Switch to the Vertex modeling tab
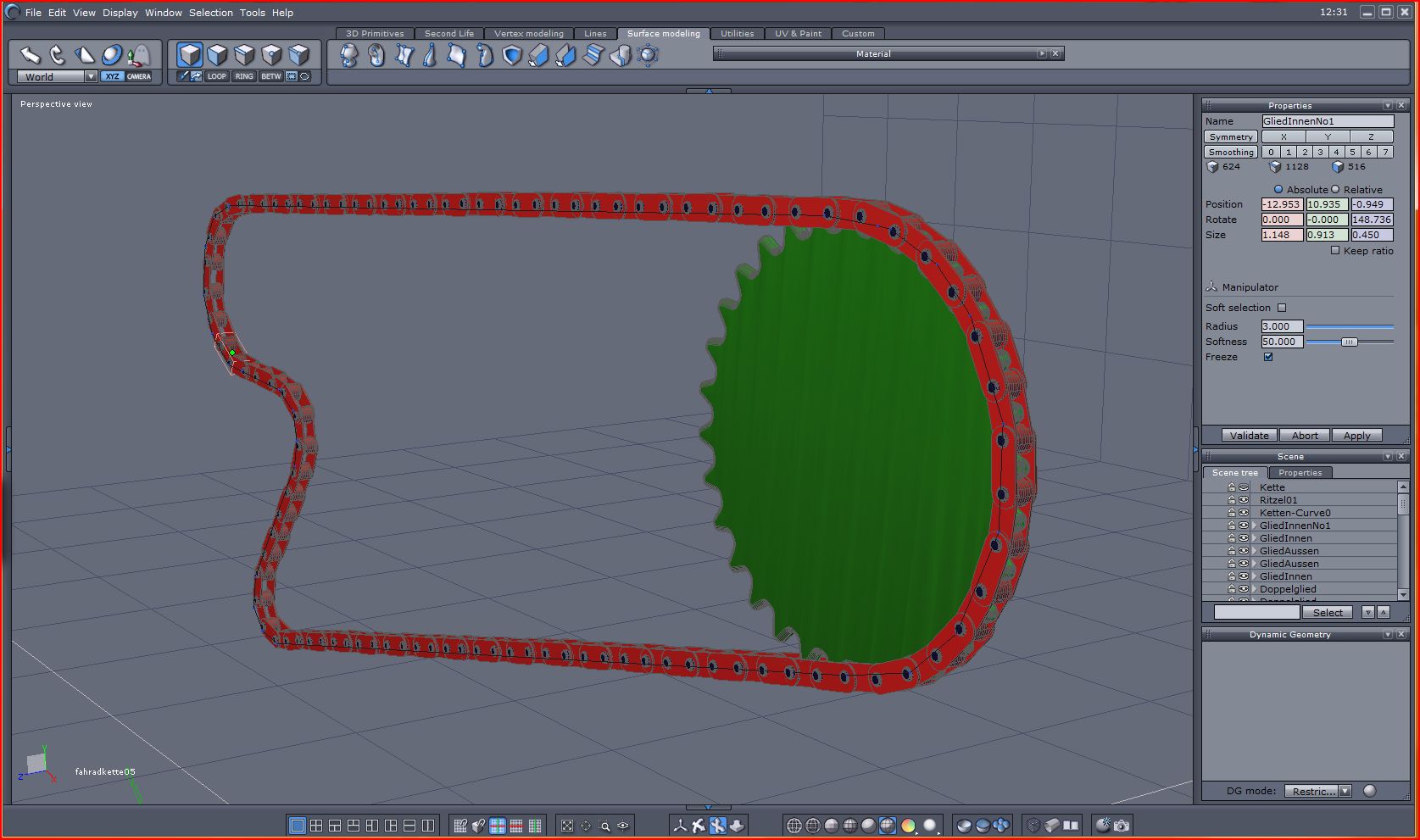This screenshot has width=1420, height=840. click(x=529, y=34)
